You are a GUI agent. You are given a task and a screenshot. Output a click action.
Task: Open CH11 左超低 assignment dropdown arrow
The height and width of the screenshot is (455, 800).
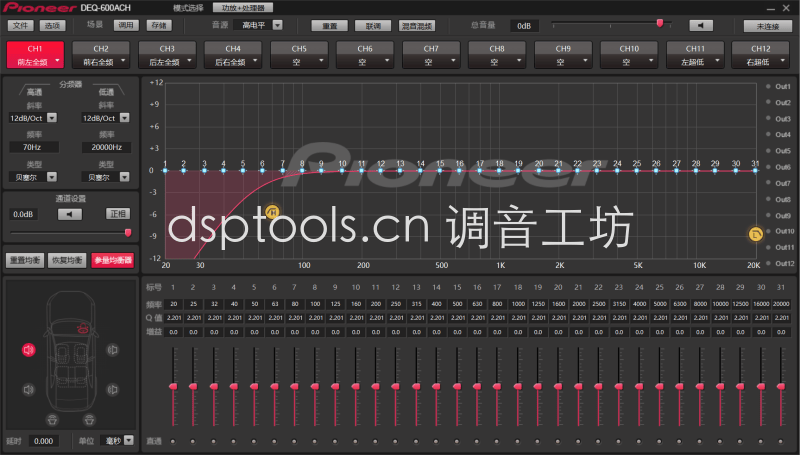coord(717,61)
